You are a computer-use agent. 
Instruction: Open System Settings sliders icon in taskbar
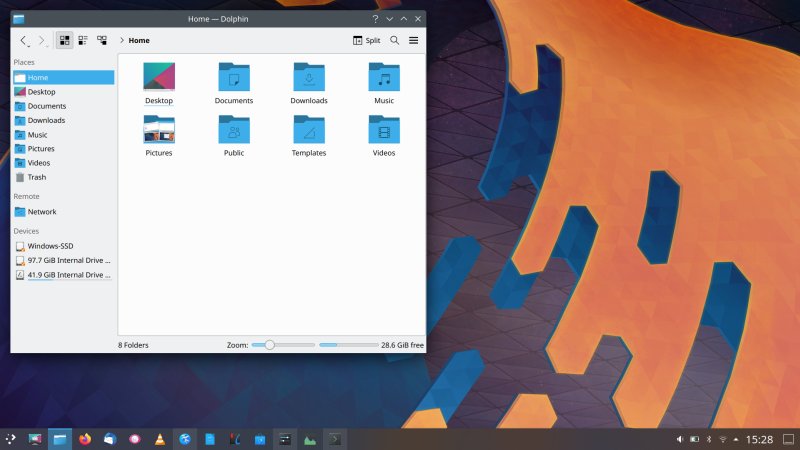(285, 439)
